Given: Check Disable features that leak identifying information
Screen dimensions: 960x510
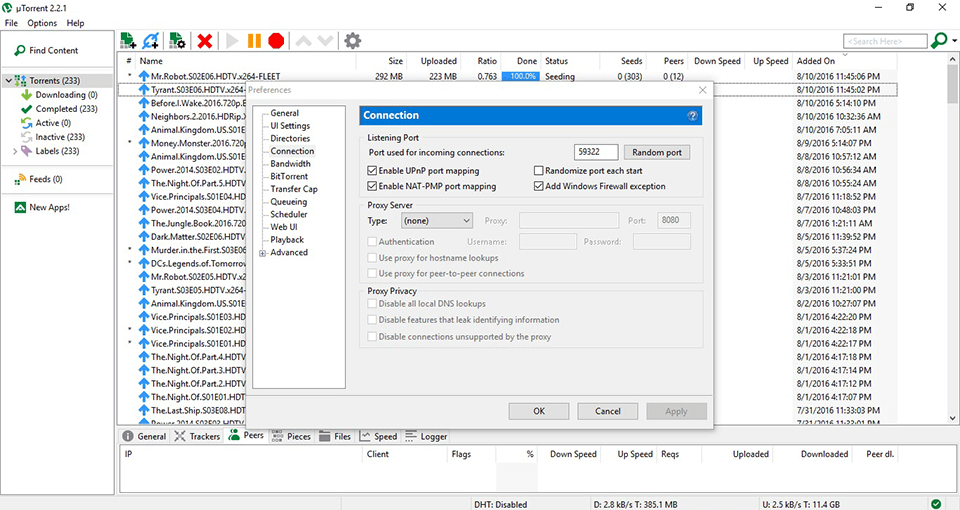Looking at the screenshot, I should pos(372,320).
